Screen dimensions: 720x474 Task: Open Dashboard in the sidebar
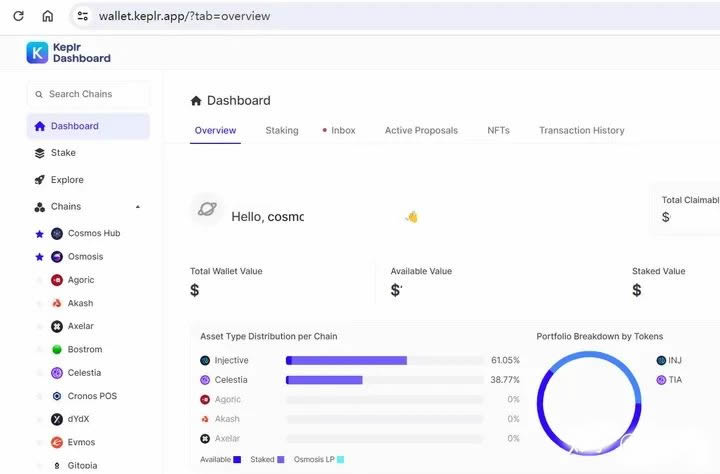[x=88, y=126]
